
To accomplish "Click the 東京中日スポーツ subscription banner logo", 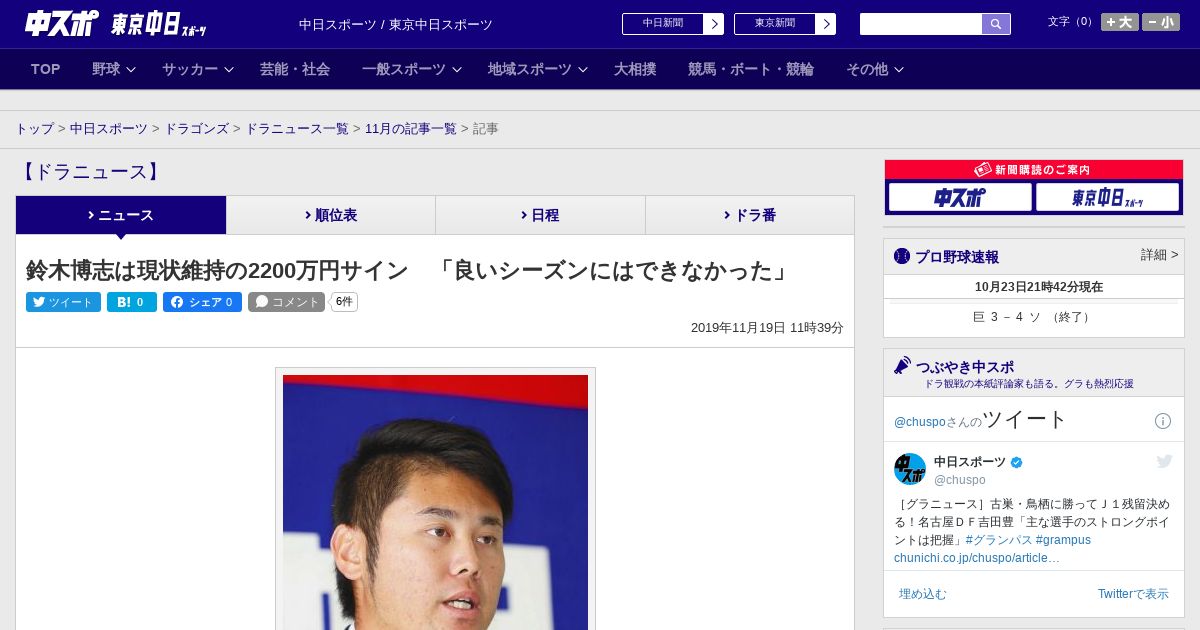I will tap(1107, 197).
